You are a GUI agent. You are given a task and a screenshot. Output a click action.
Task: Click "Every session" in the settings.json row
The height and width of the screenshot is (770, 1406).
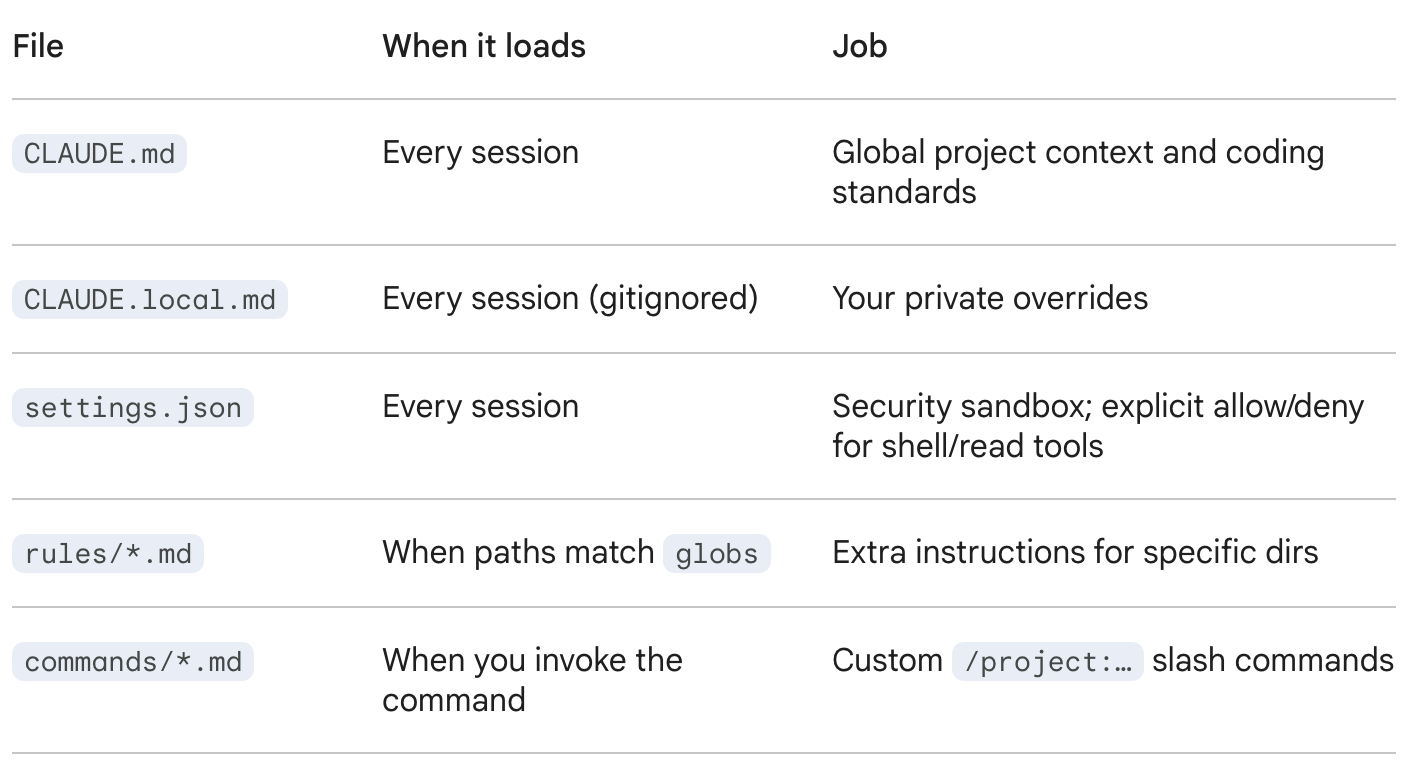[480, 407]
